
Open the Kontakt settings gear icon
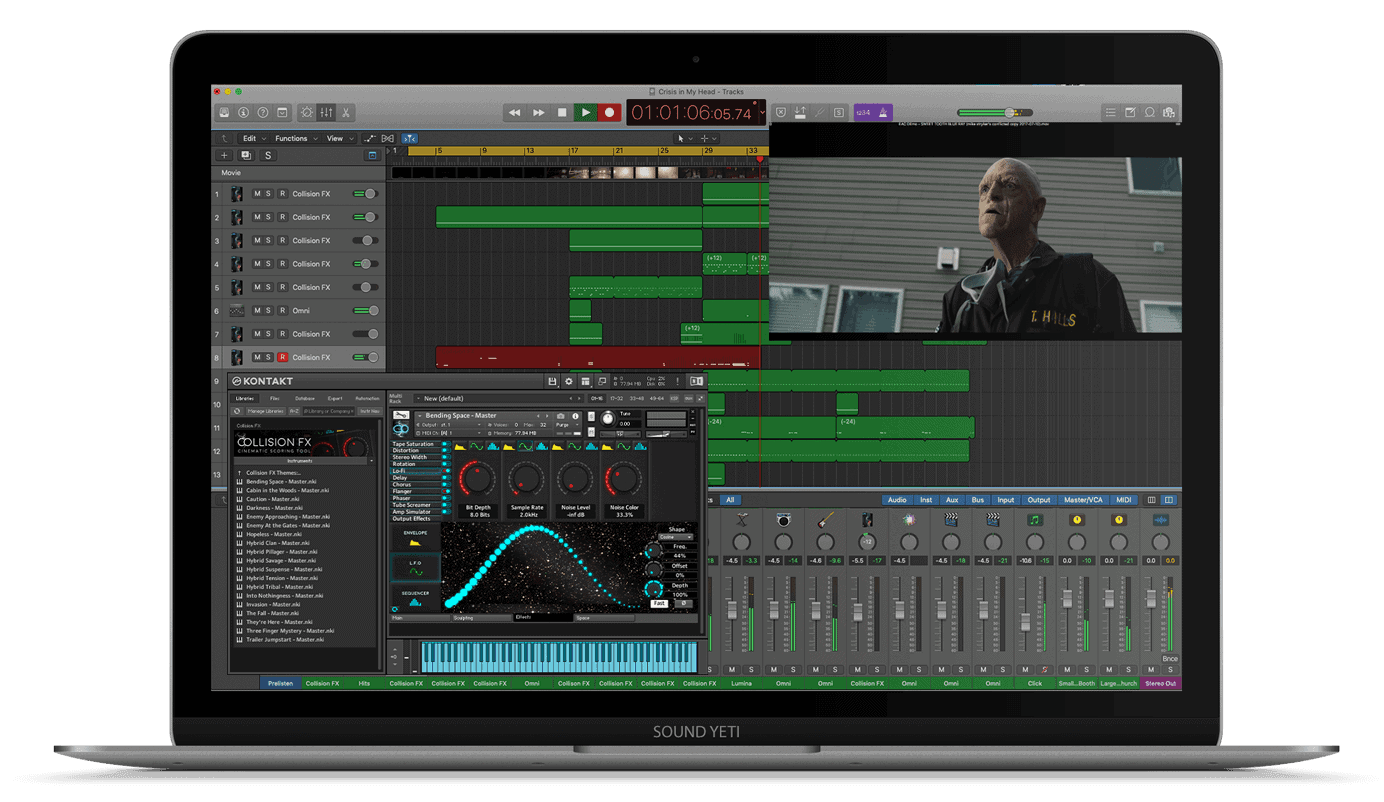click(x=569, y=381)
